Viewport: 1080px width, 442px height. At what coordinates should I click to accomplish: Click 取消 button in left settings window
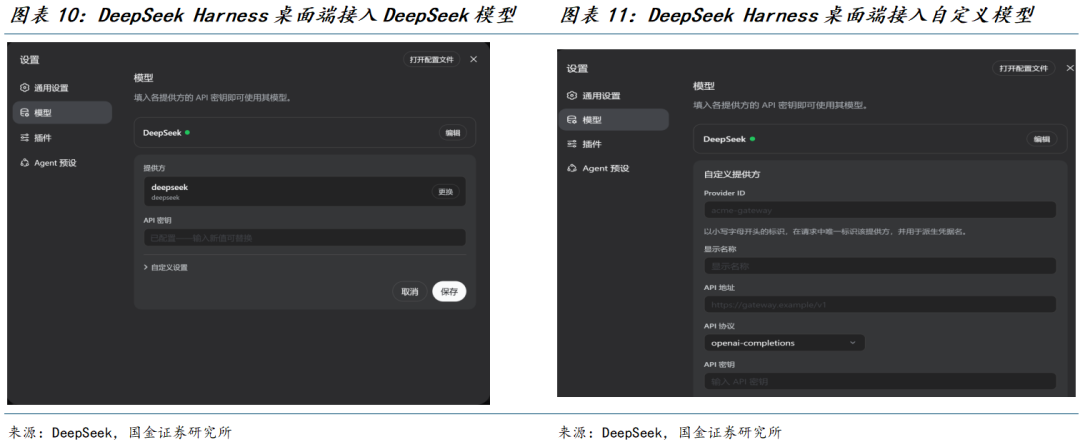pyautogui.click(x=410, y=292)
